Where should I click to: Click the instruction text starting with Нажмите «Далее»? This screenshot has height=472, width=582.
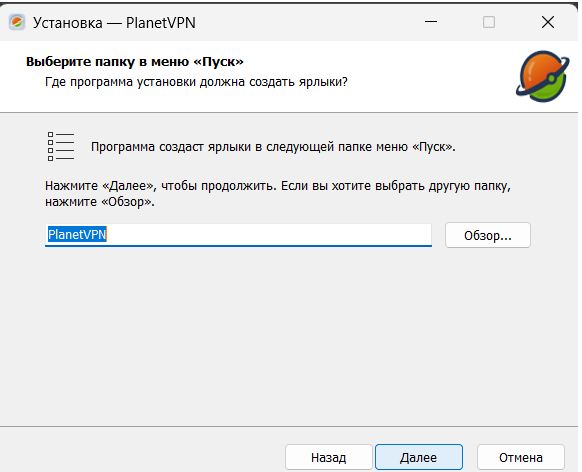click(278, 186)
